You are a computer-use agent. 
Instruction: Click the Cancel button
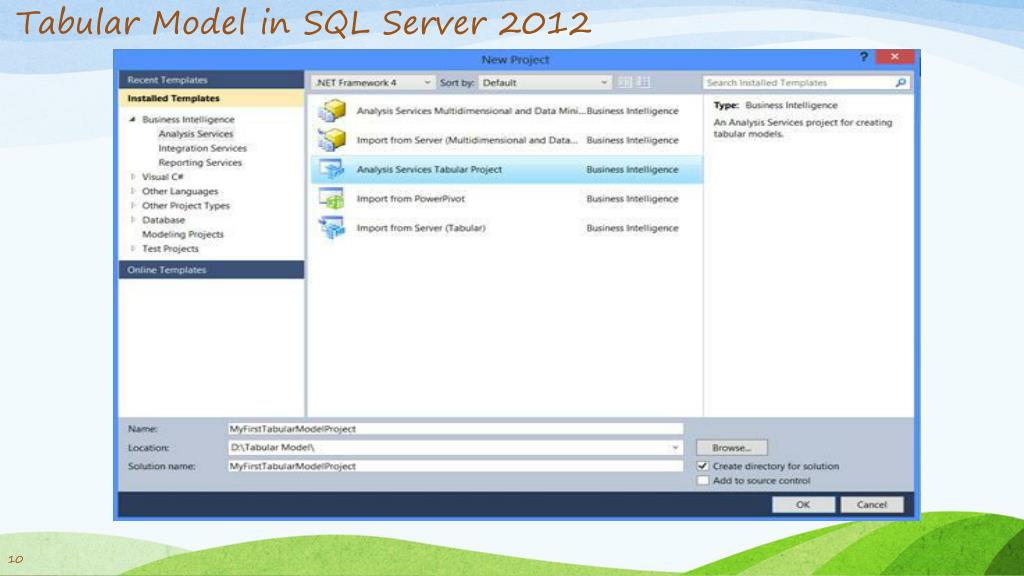point(872,505)
